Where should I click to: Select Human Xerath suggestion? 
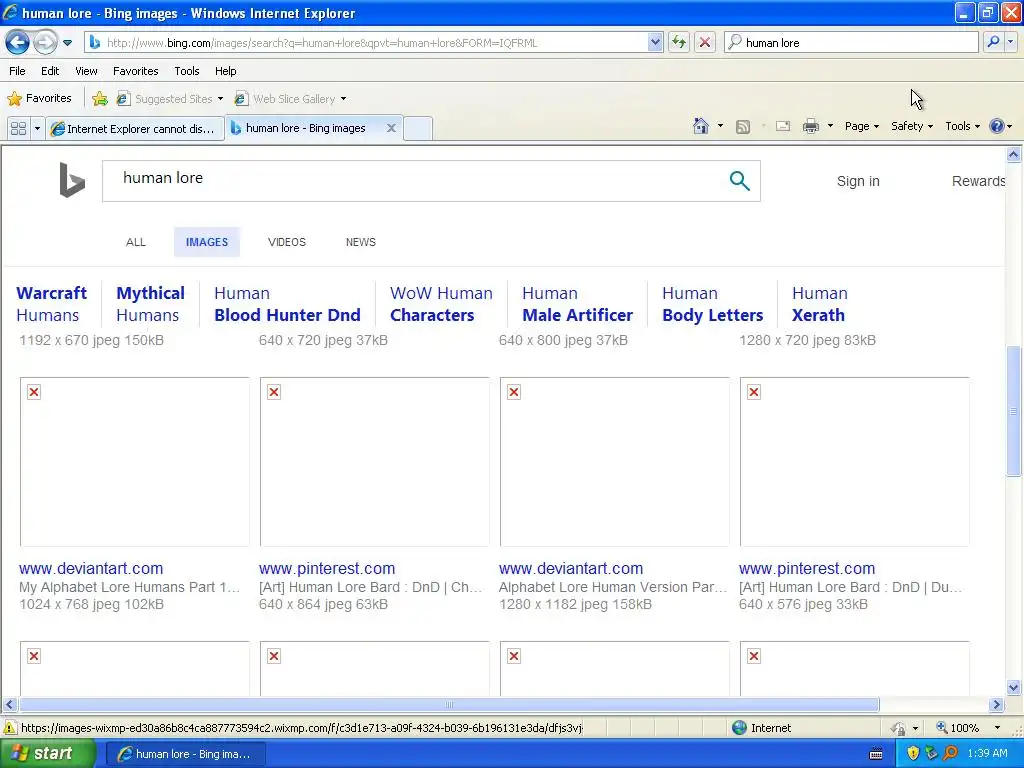[820, 304]
